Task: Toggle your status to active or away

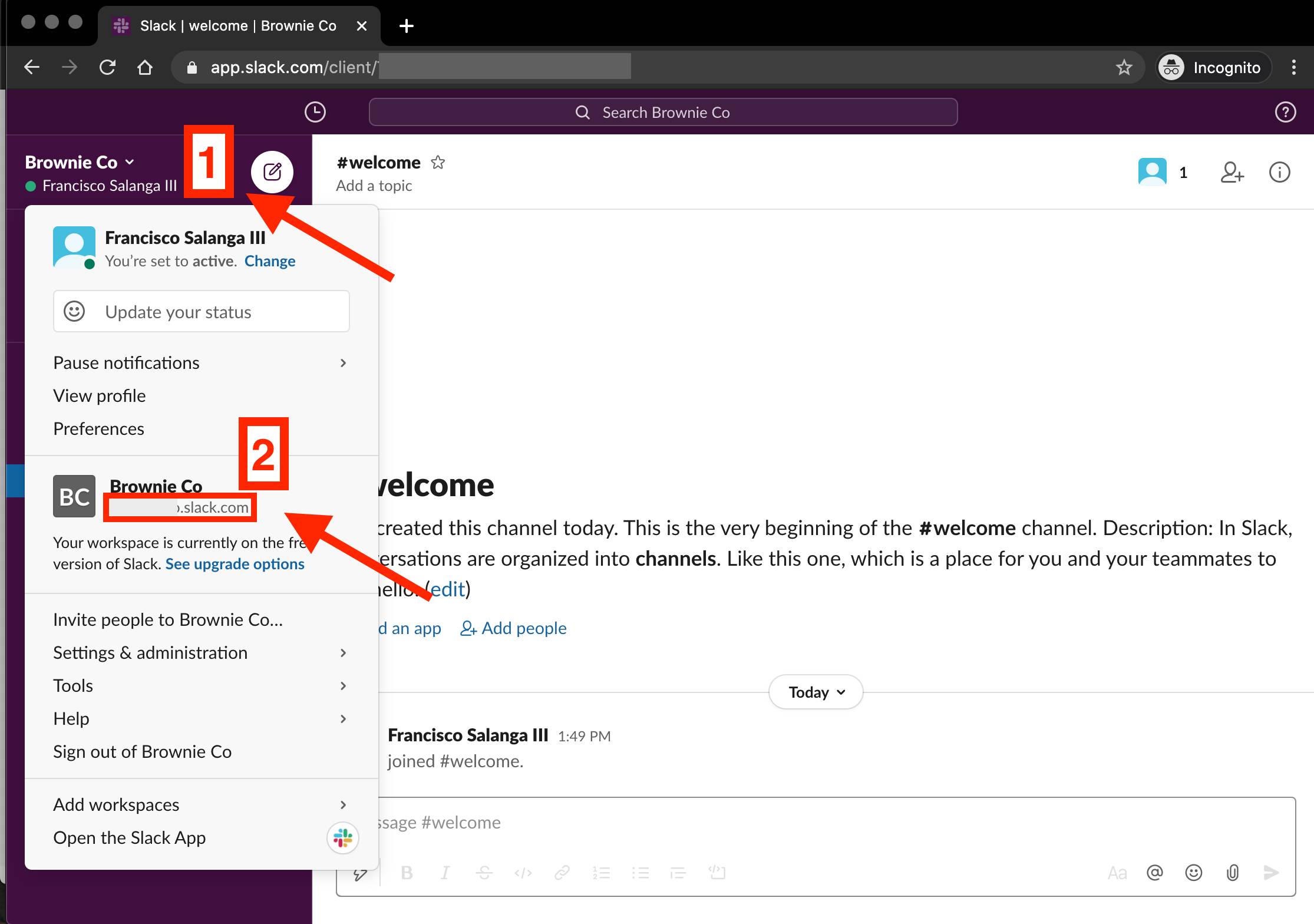Action: 270,260
